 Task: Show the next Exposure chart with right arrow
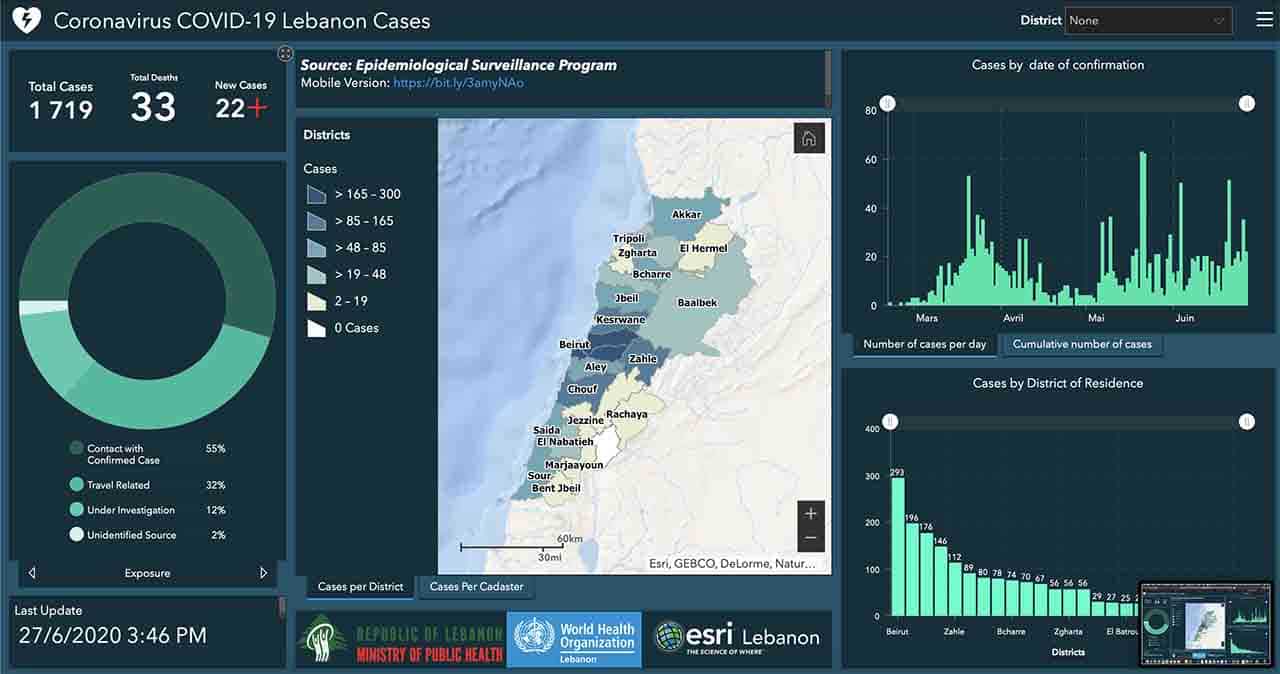click(264, 573)
